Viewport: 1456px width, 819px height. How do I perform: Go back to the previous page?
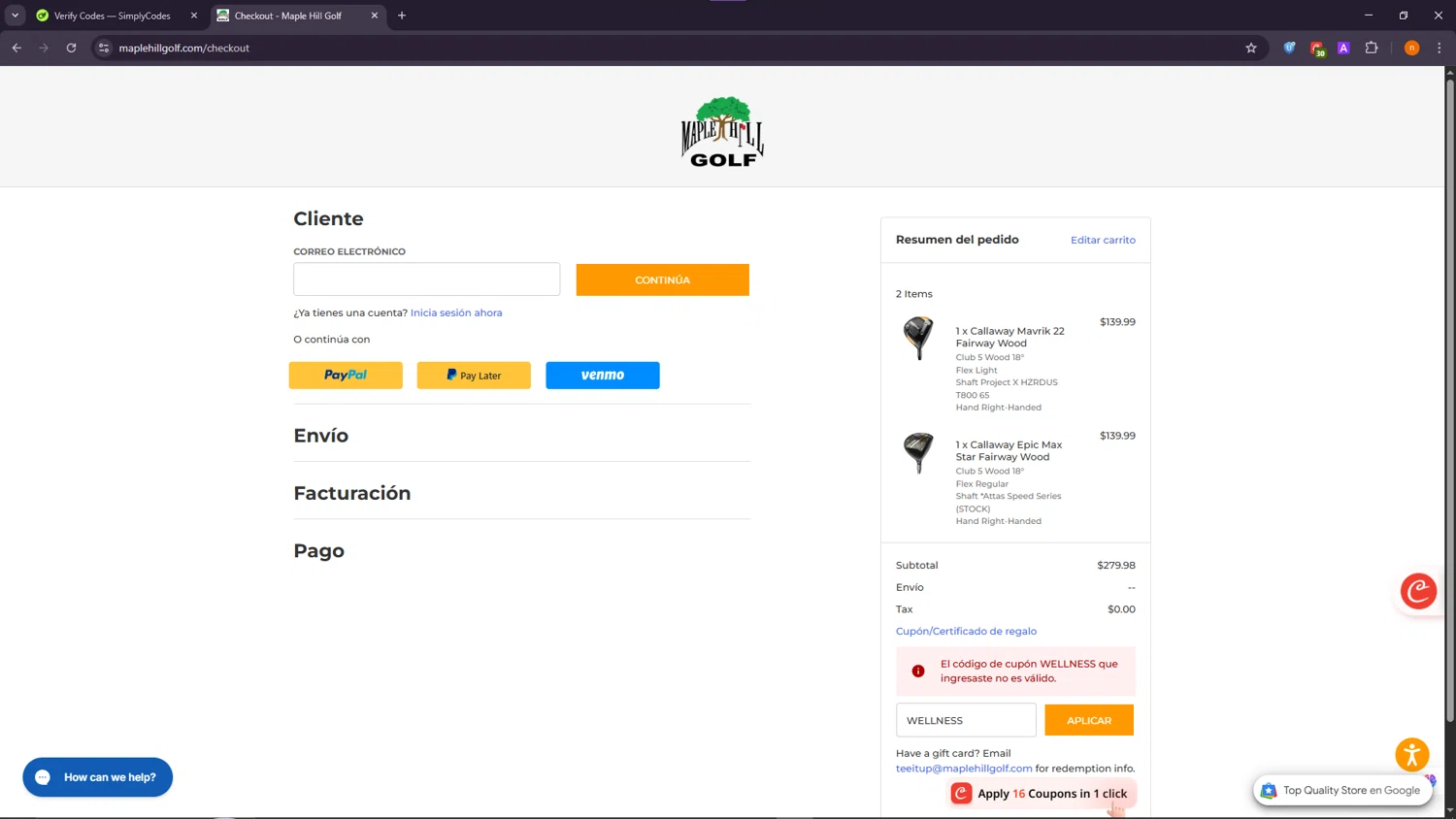[x=17, y=48]
